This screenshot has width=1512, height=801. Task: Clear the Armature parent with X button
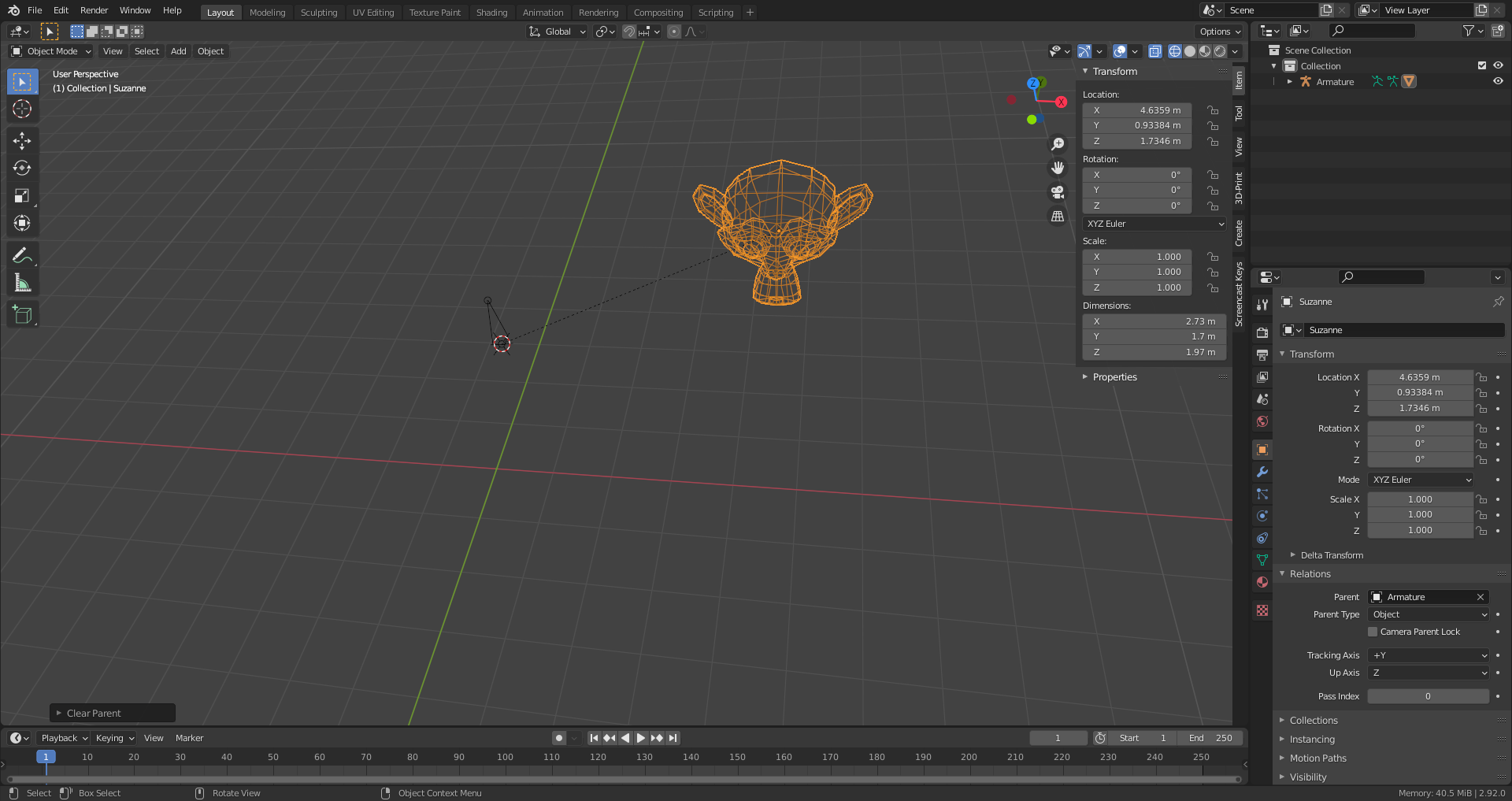click(x=1480, y=597)
